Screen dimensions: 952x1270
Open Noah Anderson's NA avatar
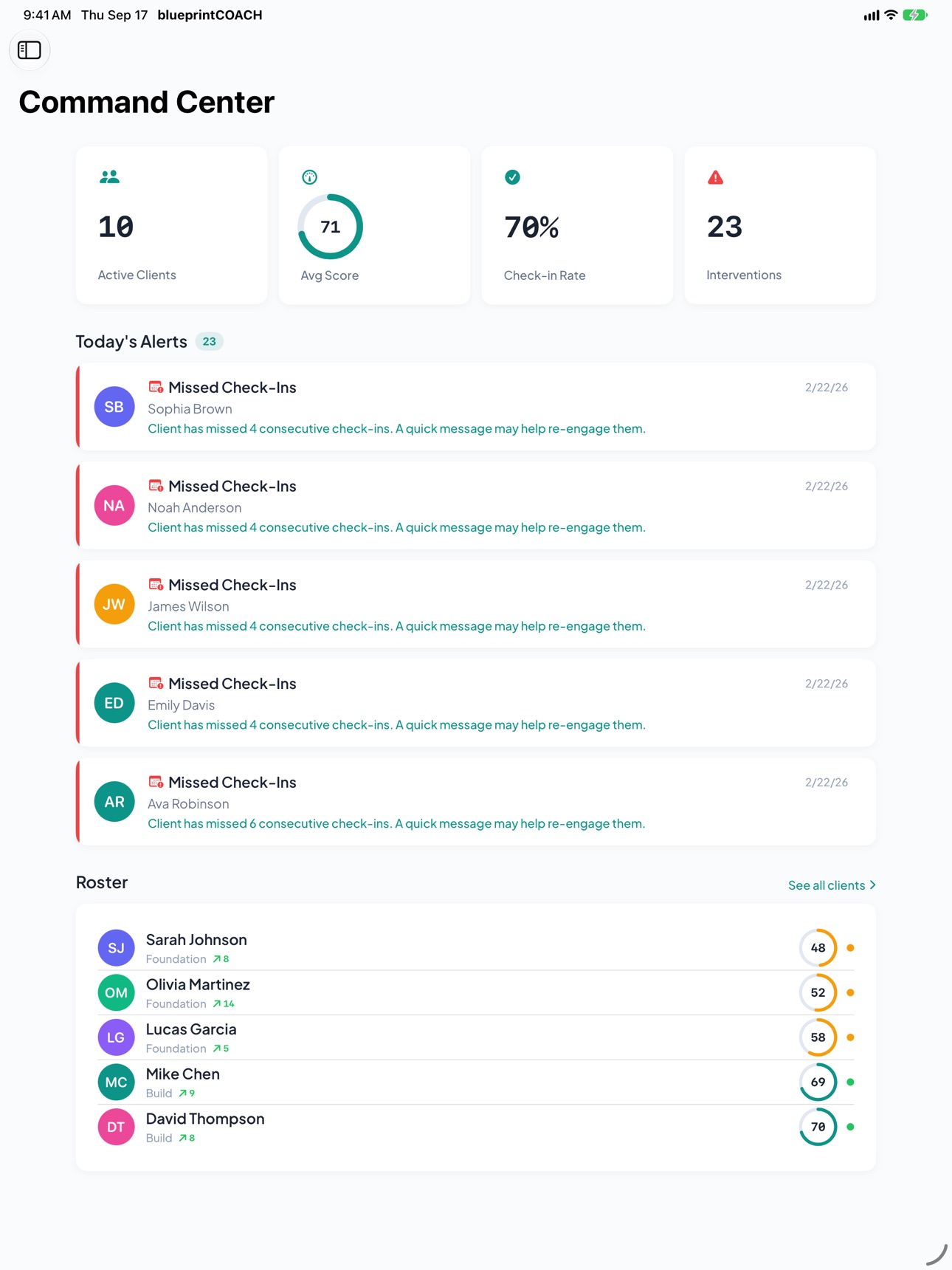click(x=114, y=506)
